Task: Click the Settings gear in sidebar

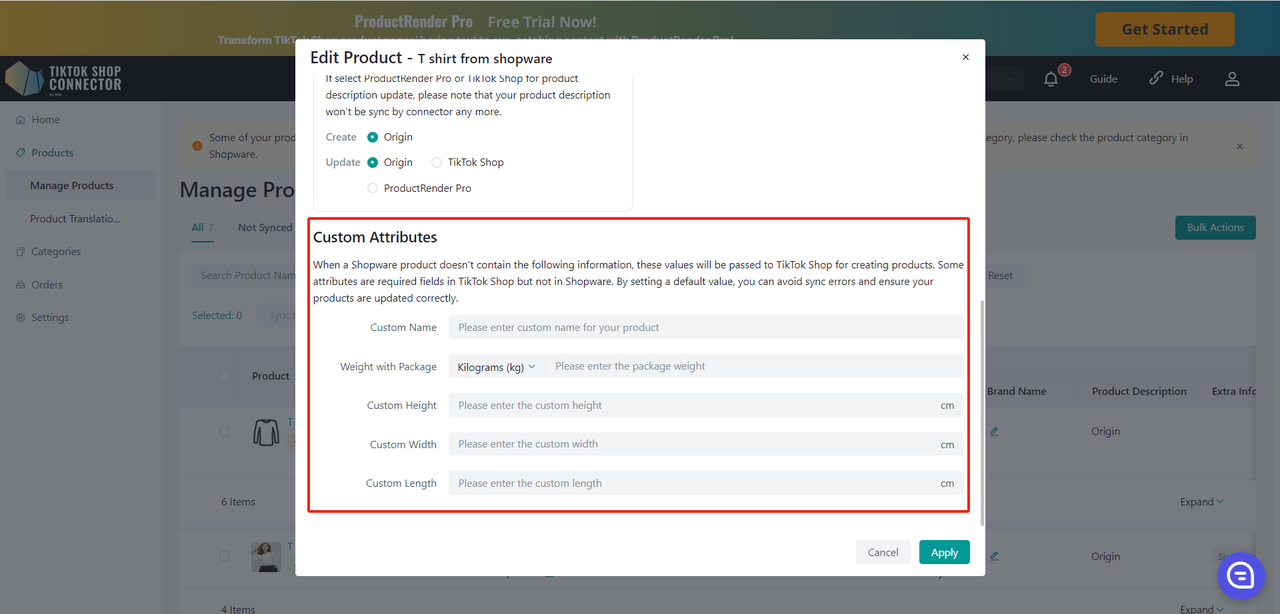Action: (x=21, y=318)
